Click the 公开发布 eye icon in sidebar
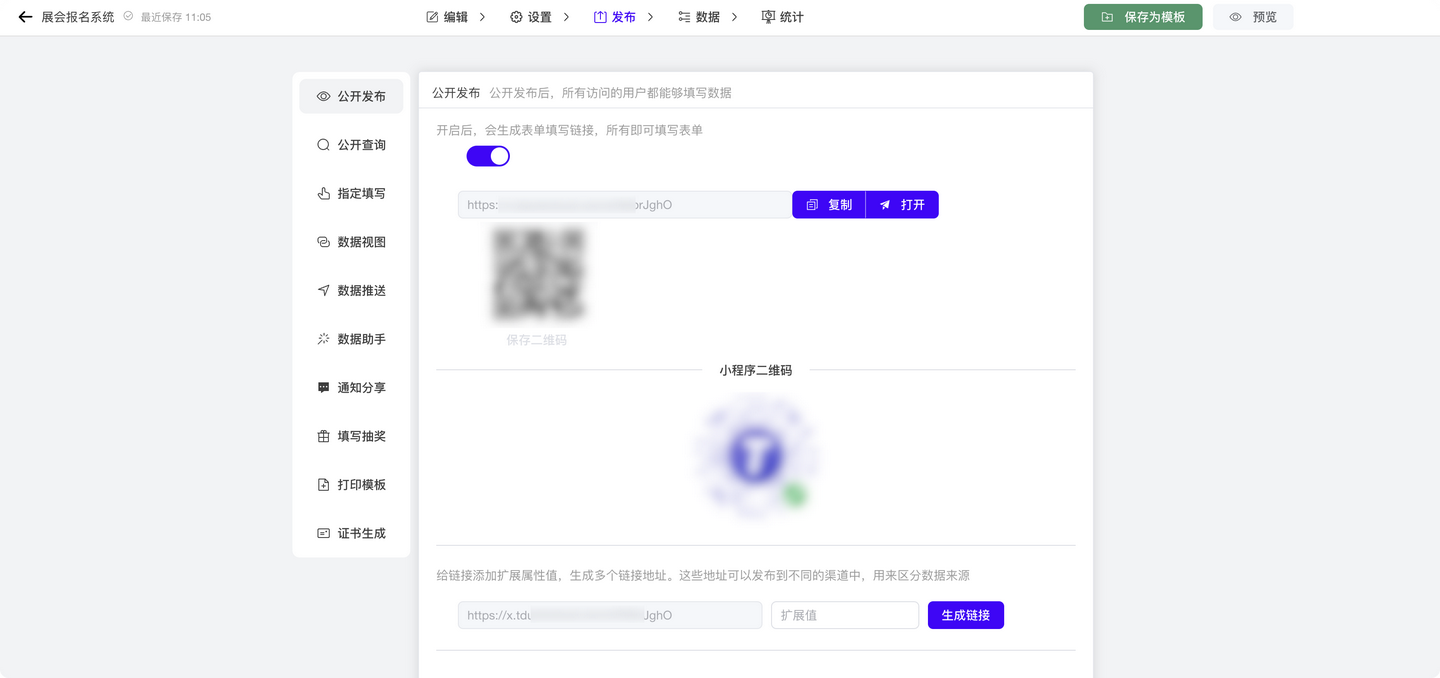Viewport: 1440px width, 678px height. (323, 97)
